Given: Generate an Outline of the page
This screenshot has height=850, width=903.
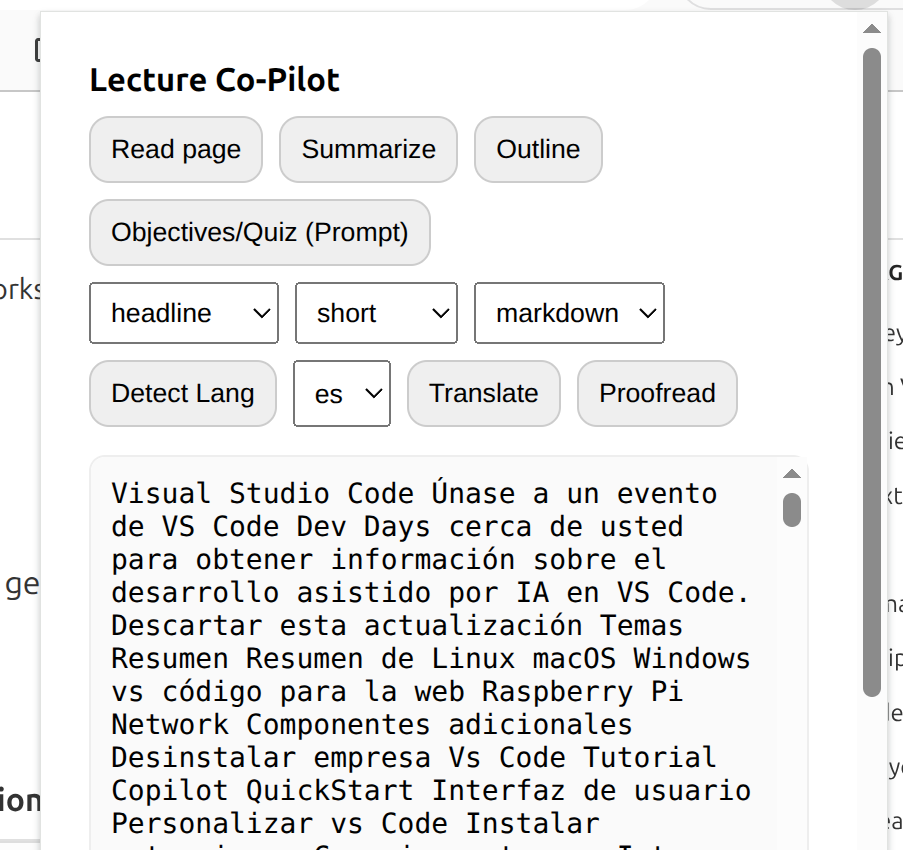Looking at the screenshot, I should 538,150.
